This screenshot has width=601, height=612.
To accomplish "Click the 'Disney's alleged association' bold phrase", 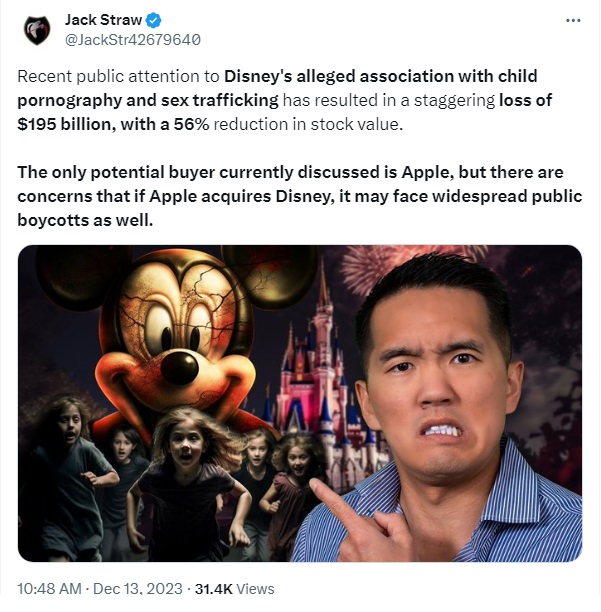I will point(338,76).
